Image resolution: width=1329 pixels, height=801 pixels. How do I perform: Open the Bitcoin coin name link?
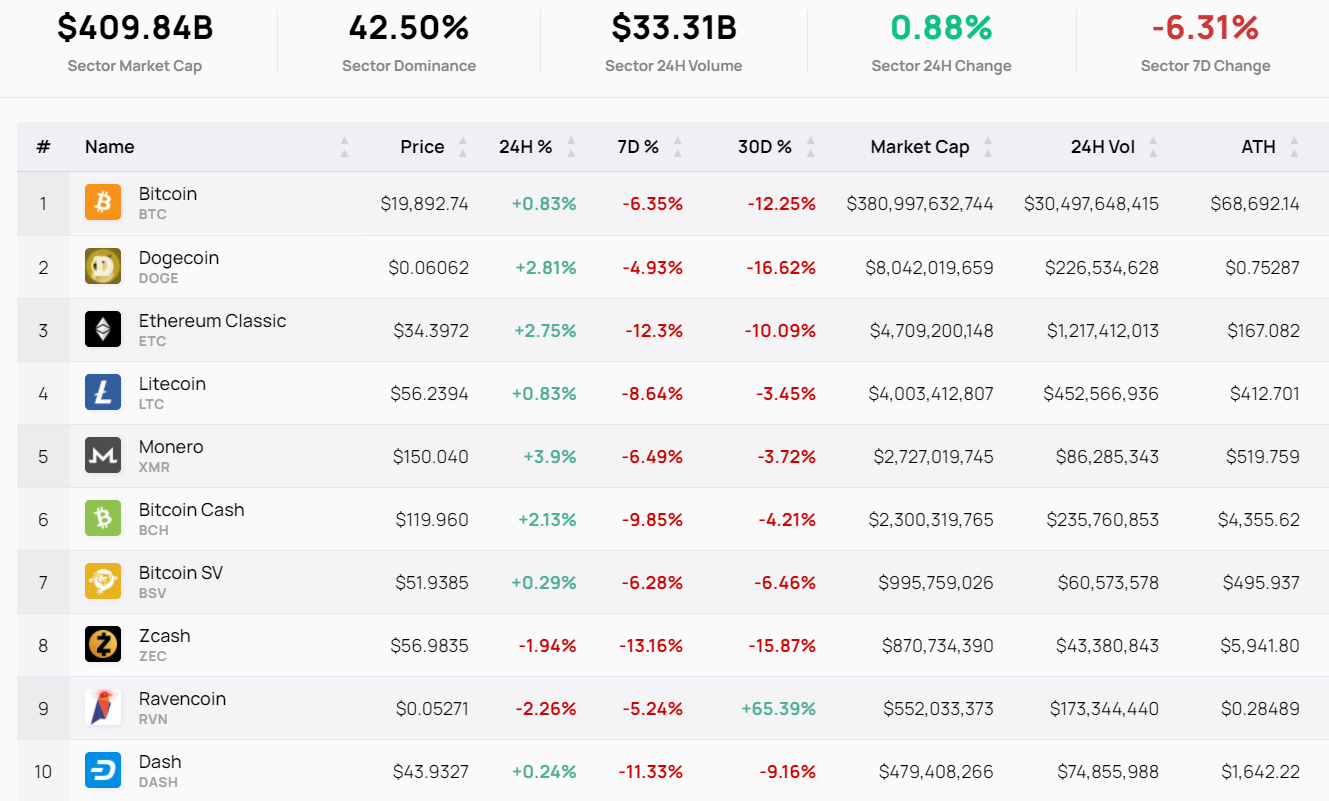(x=168, y=194)
